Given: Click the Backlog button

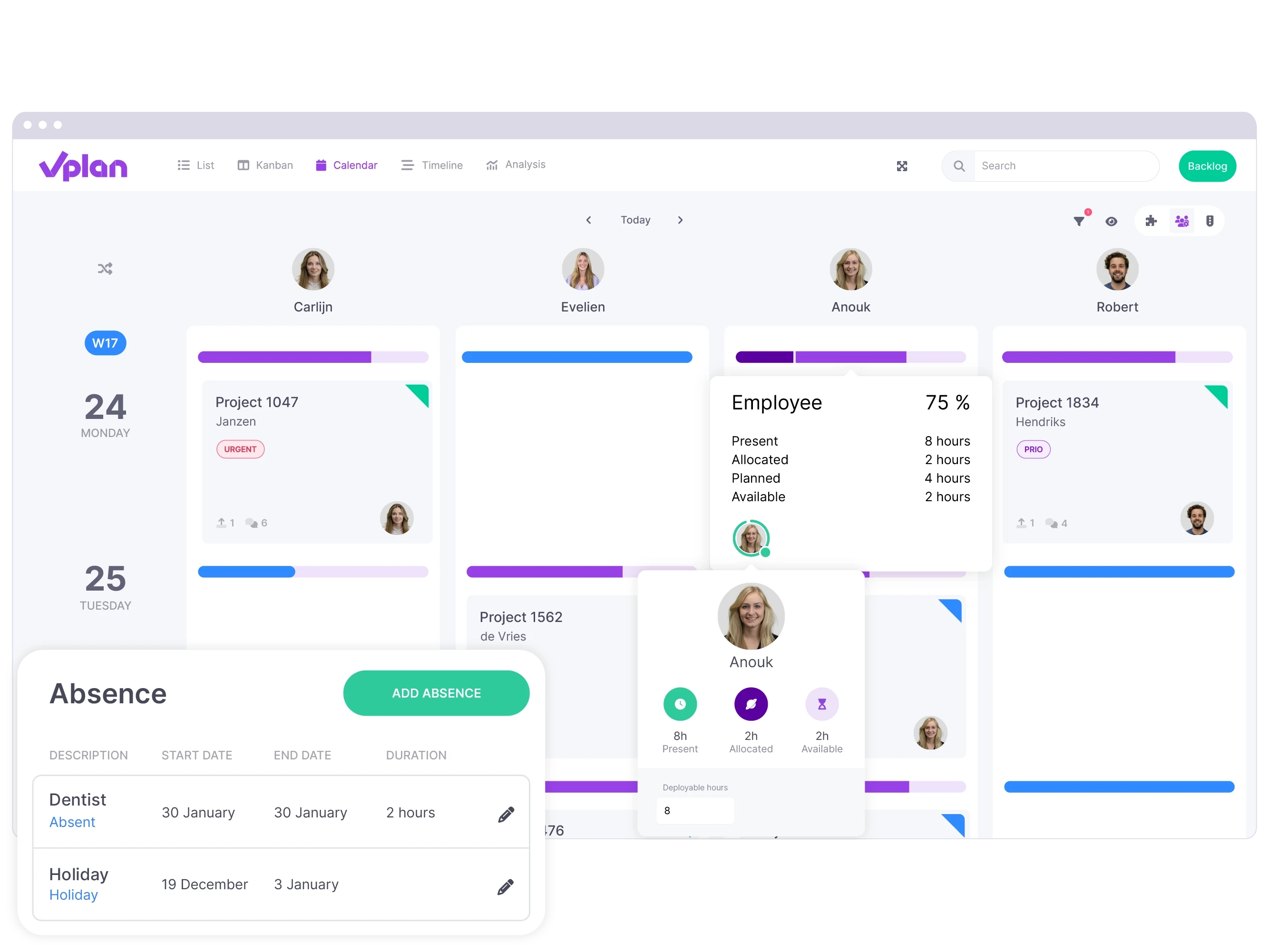Looking at the screenshot, I should pyautogui.click(x=1207, y=164).
